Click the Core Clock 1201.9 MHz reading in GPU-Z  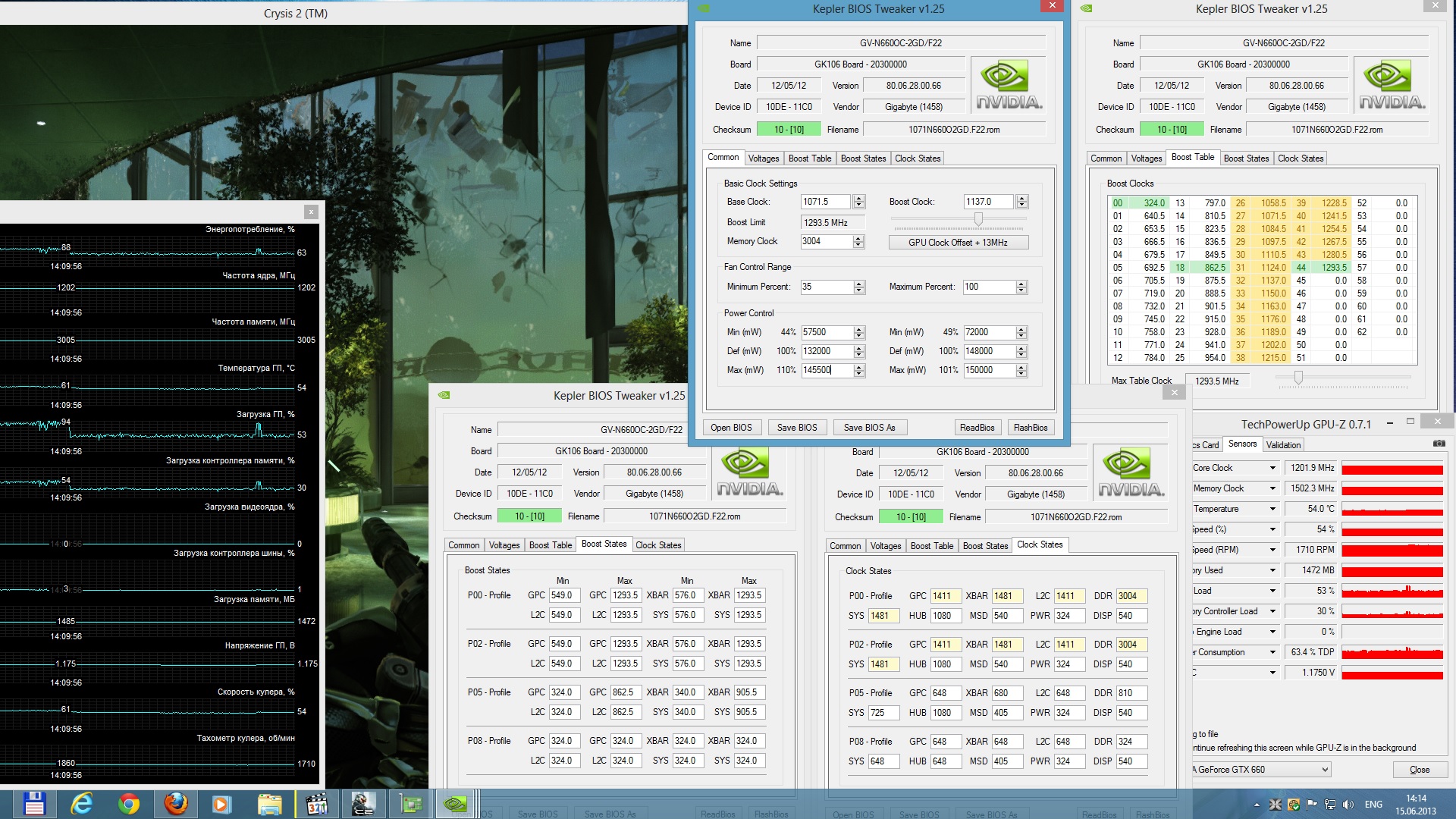point(1312,468)
